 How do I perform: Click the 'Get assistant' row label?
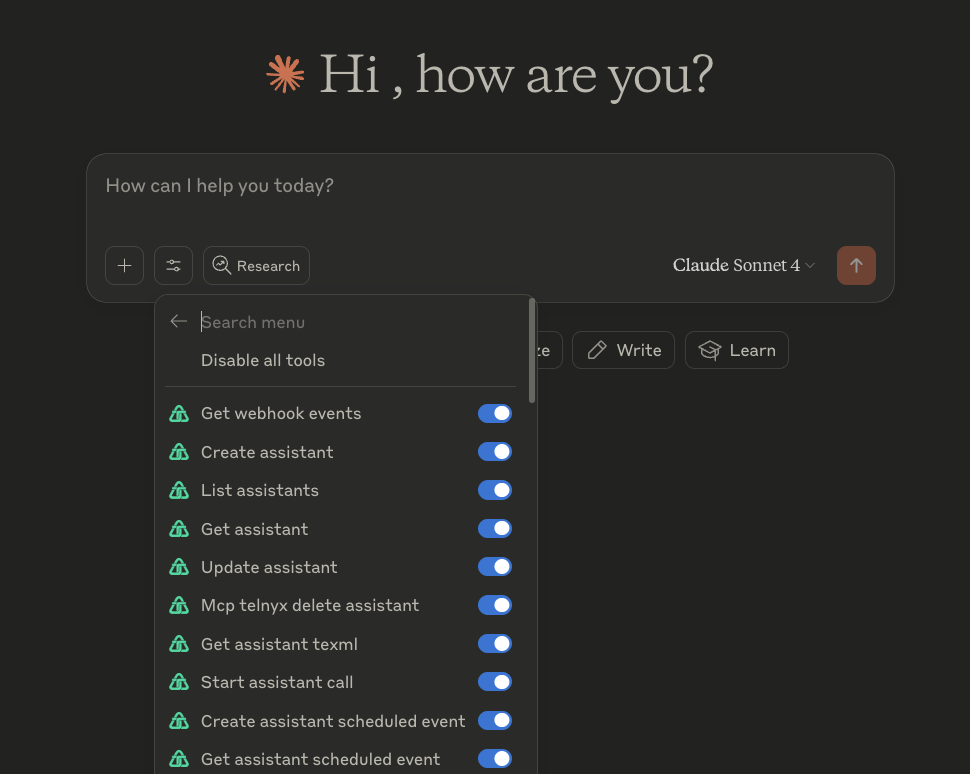[254, 529]
